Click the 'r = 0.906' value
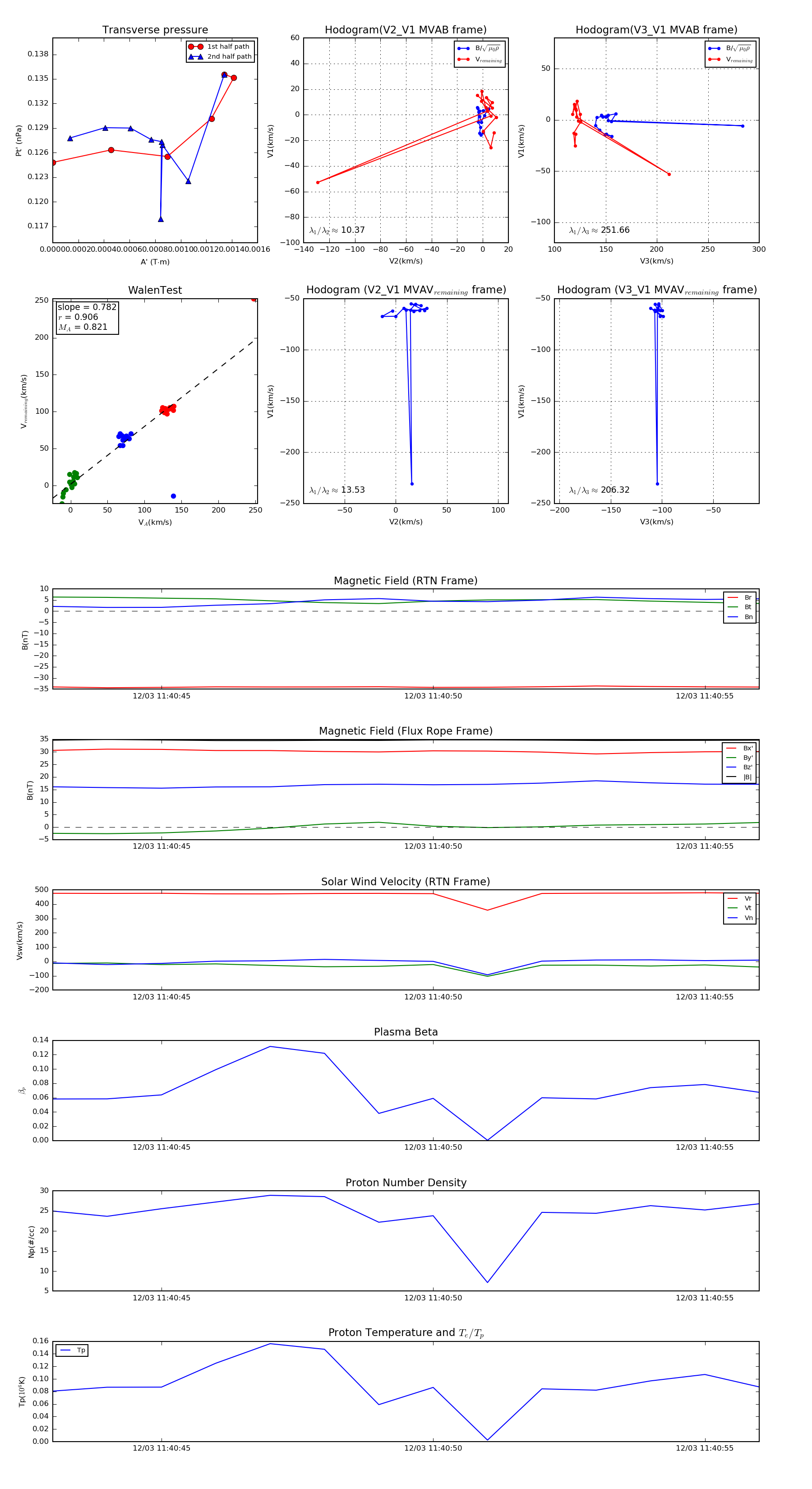812x1489 pixels. coord(78,317)
